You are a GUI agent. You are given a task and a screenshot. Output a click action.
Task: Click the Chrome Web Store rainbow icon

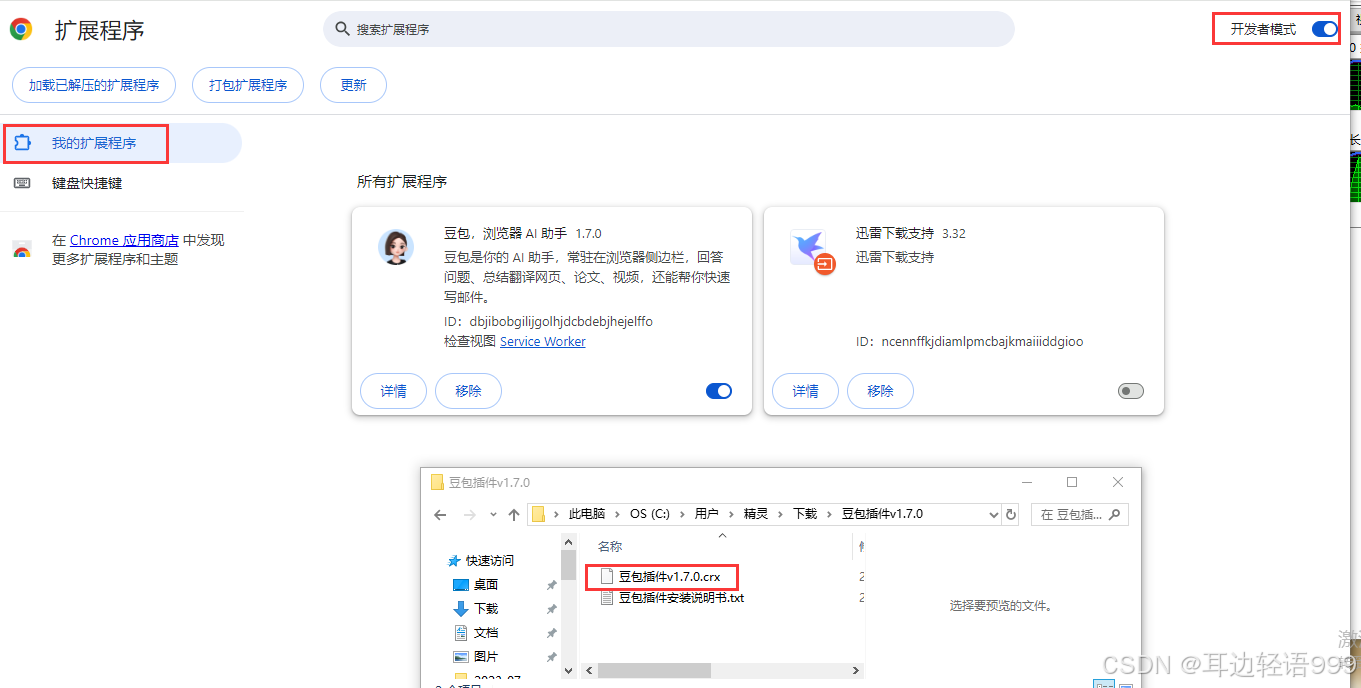[x=22, y=250]
